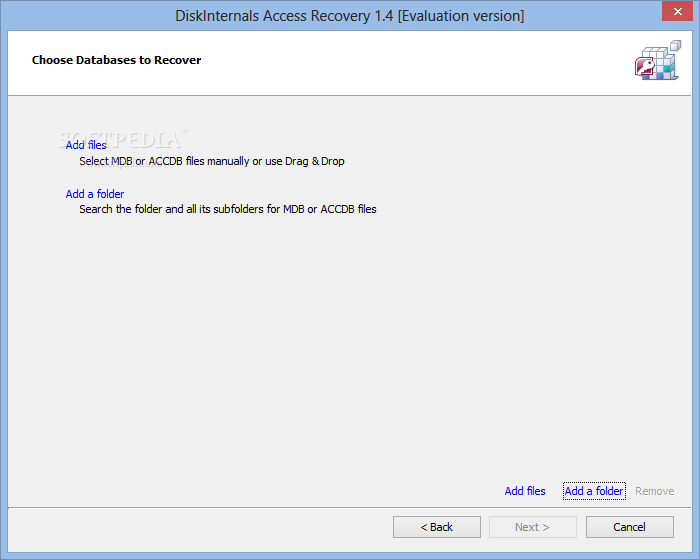The height and width of the screenshot is (560, 700).
Task: Click the disabled Next > button
Action: pyautogui.click(x=533, y=527)
